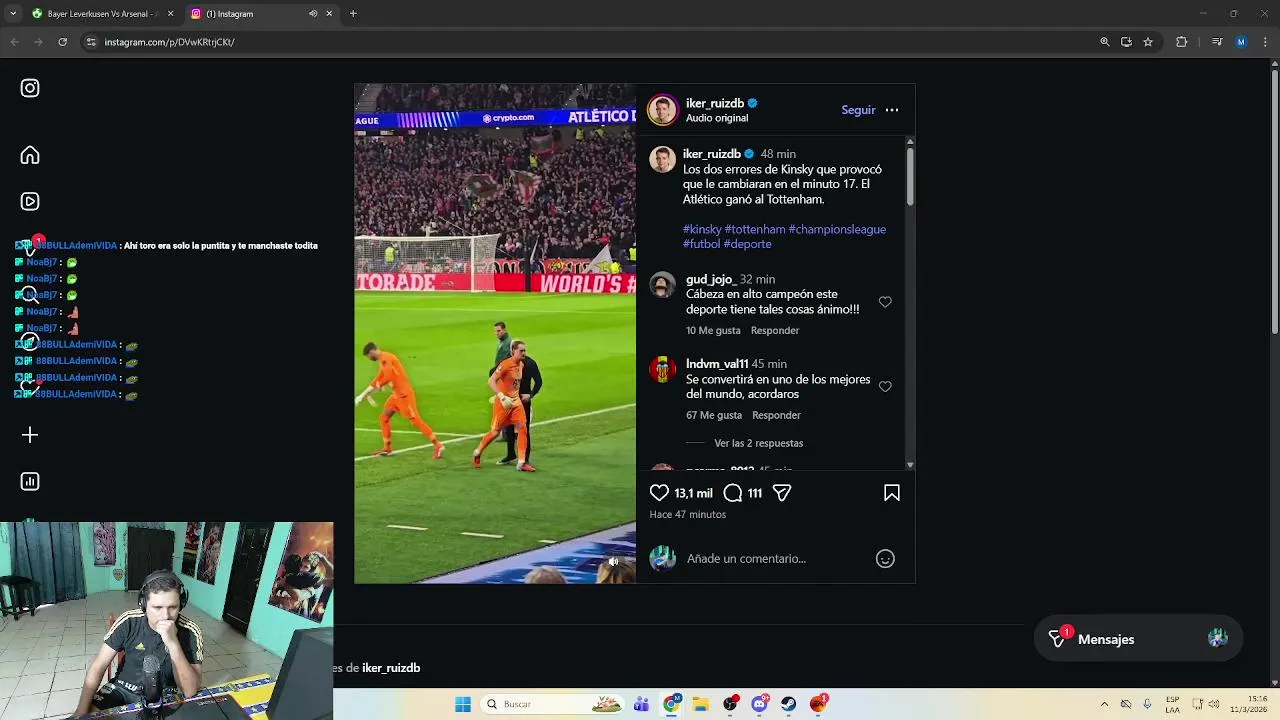Open File Explorer from the taskbar
Image resolution: width=1280 pixels, height=720 pixels.
[701, 704]
